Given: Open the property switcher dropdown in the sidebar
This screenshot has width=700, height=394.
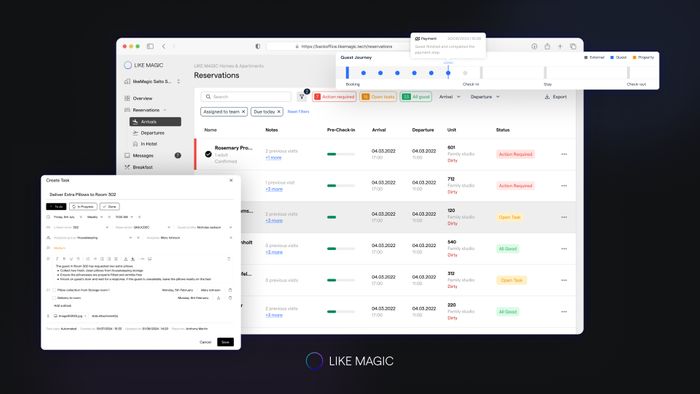Looking at the screenshot, I should click(152, 81).
